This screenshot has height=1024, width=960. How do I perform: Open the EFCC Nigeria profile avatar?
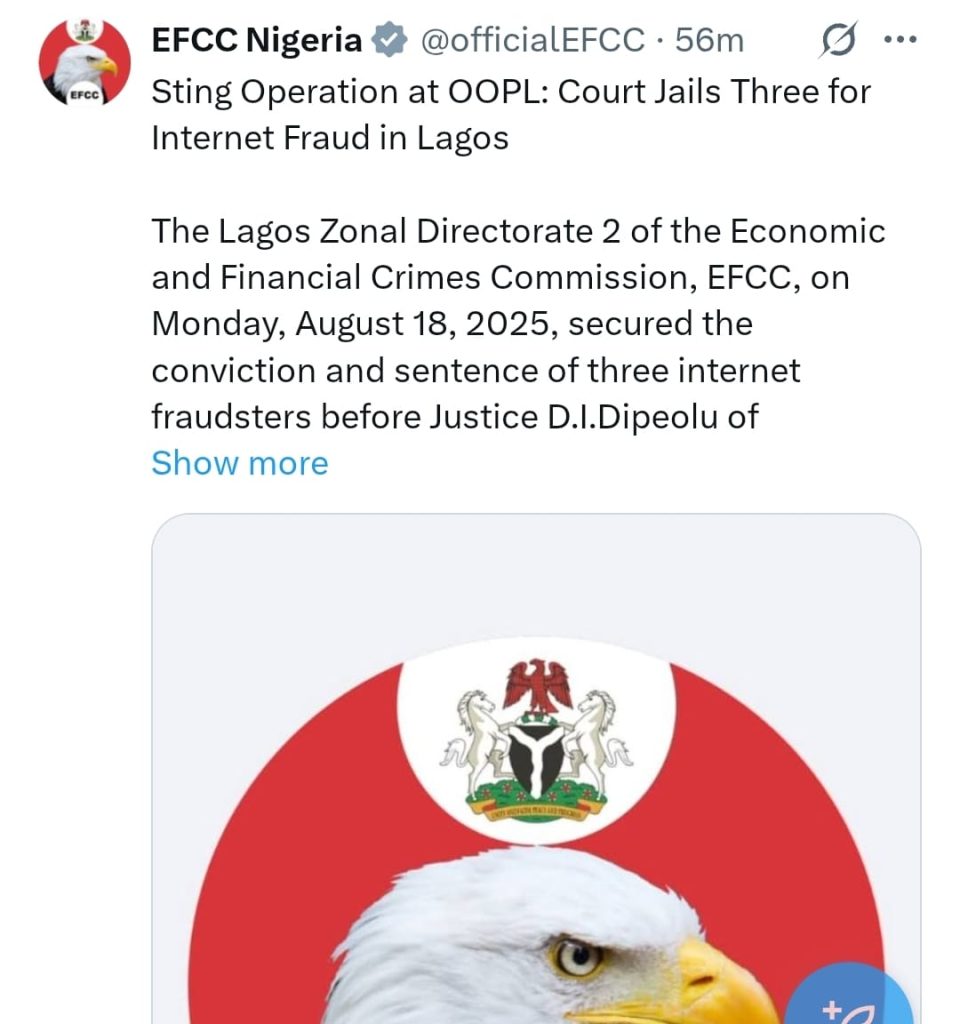(84, 62)
